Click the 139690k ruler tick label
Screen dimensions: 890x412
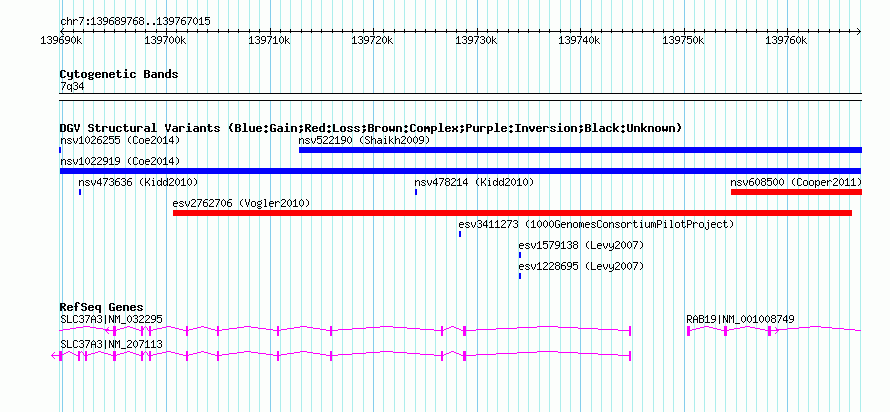62,41
